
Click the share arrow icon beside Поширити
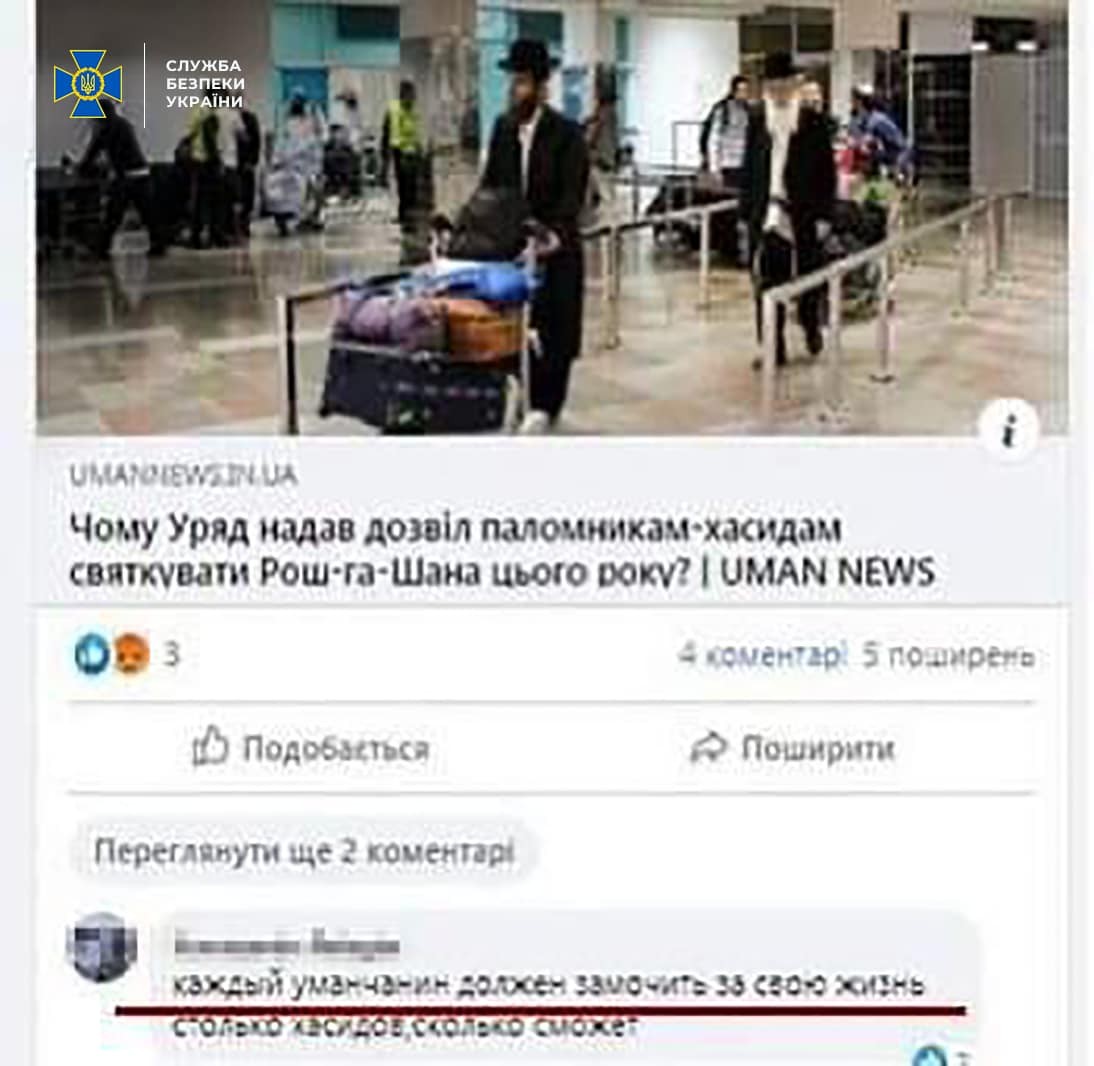[x=709, y=748]
